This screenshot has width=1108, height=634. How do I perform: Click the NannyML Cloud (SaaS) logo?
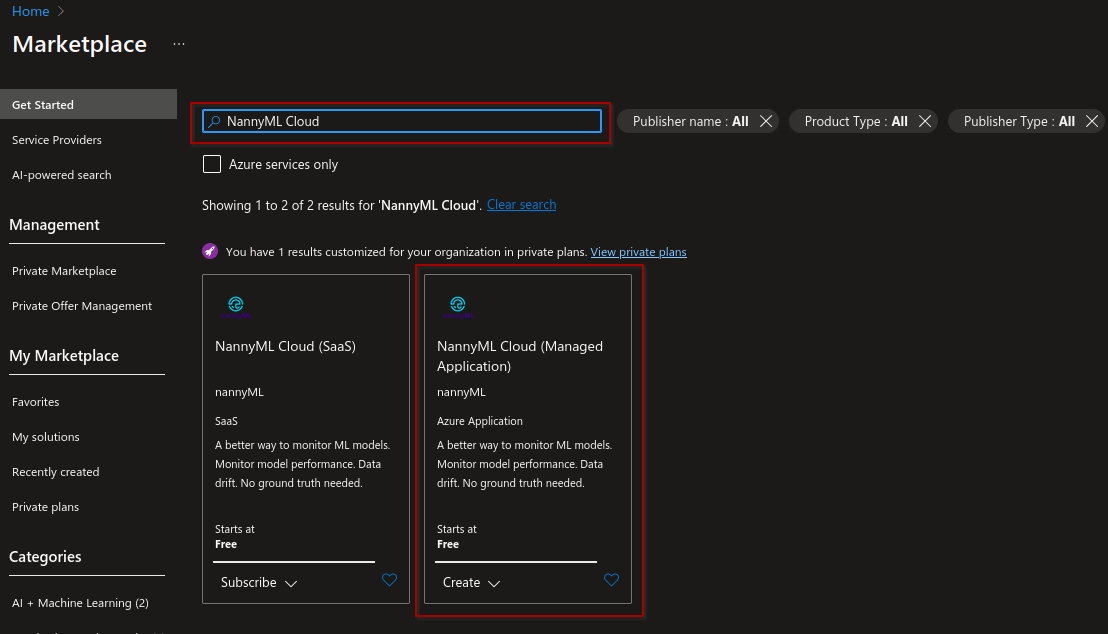coord(236,305)
